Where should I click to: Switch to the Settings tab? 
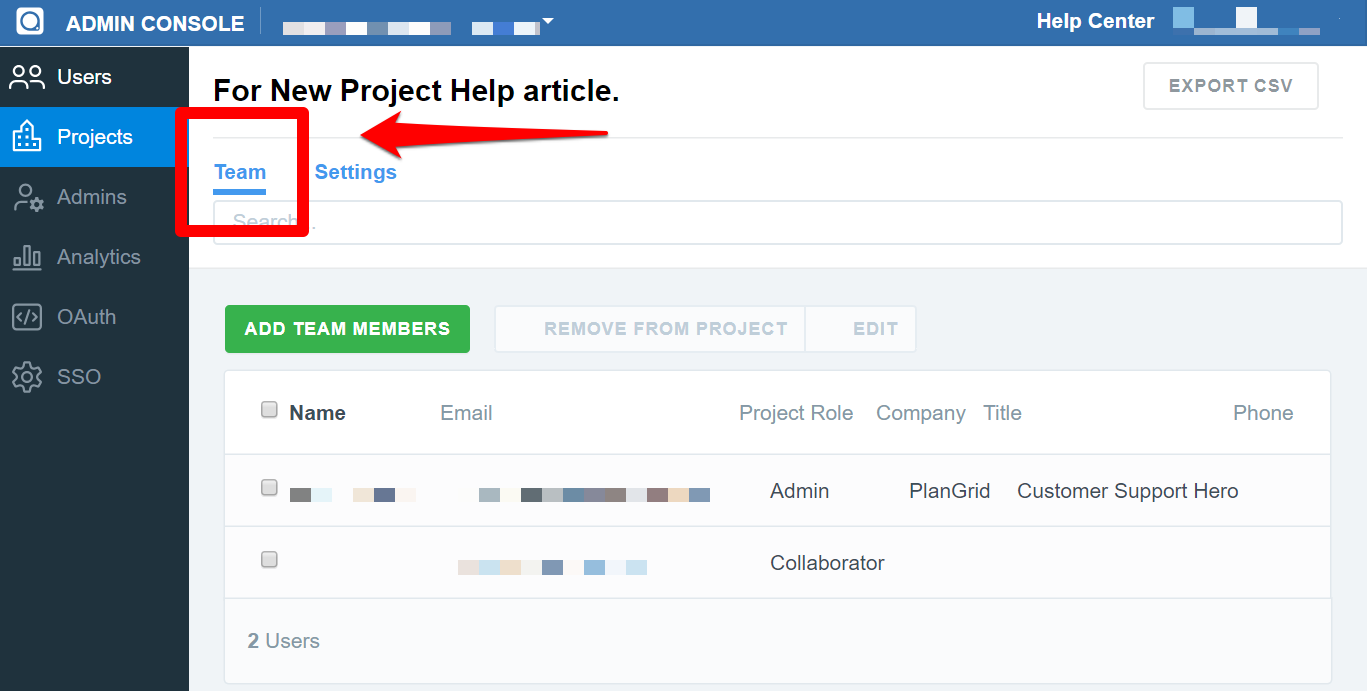pyautogui.click(x=356, y=172)
